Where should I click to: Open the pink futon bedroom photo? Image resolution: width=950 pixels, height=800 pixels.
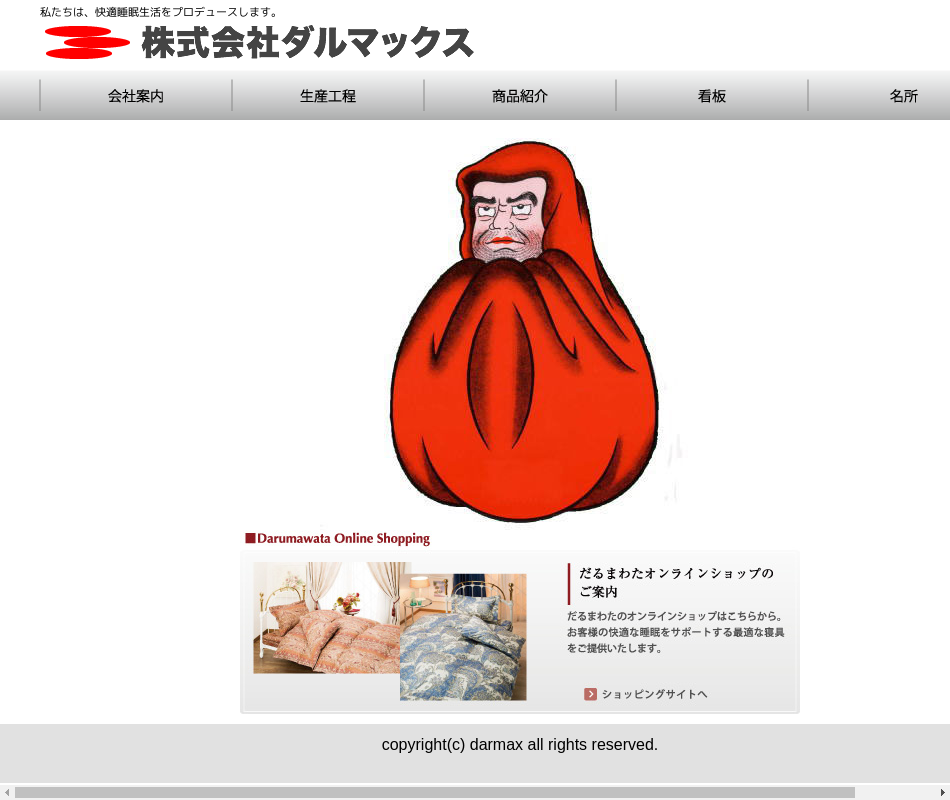coord(325,617)
